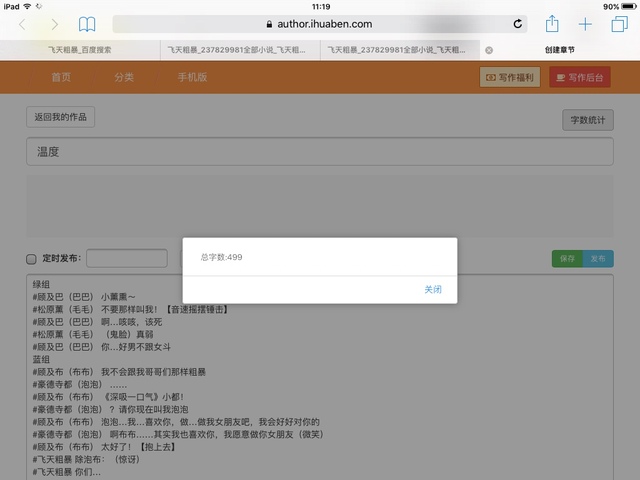Show all open tabs overview icon
The height and width of the screenshot is (480, 640).
tap(618, 24)
